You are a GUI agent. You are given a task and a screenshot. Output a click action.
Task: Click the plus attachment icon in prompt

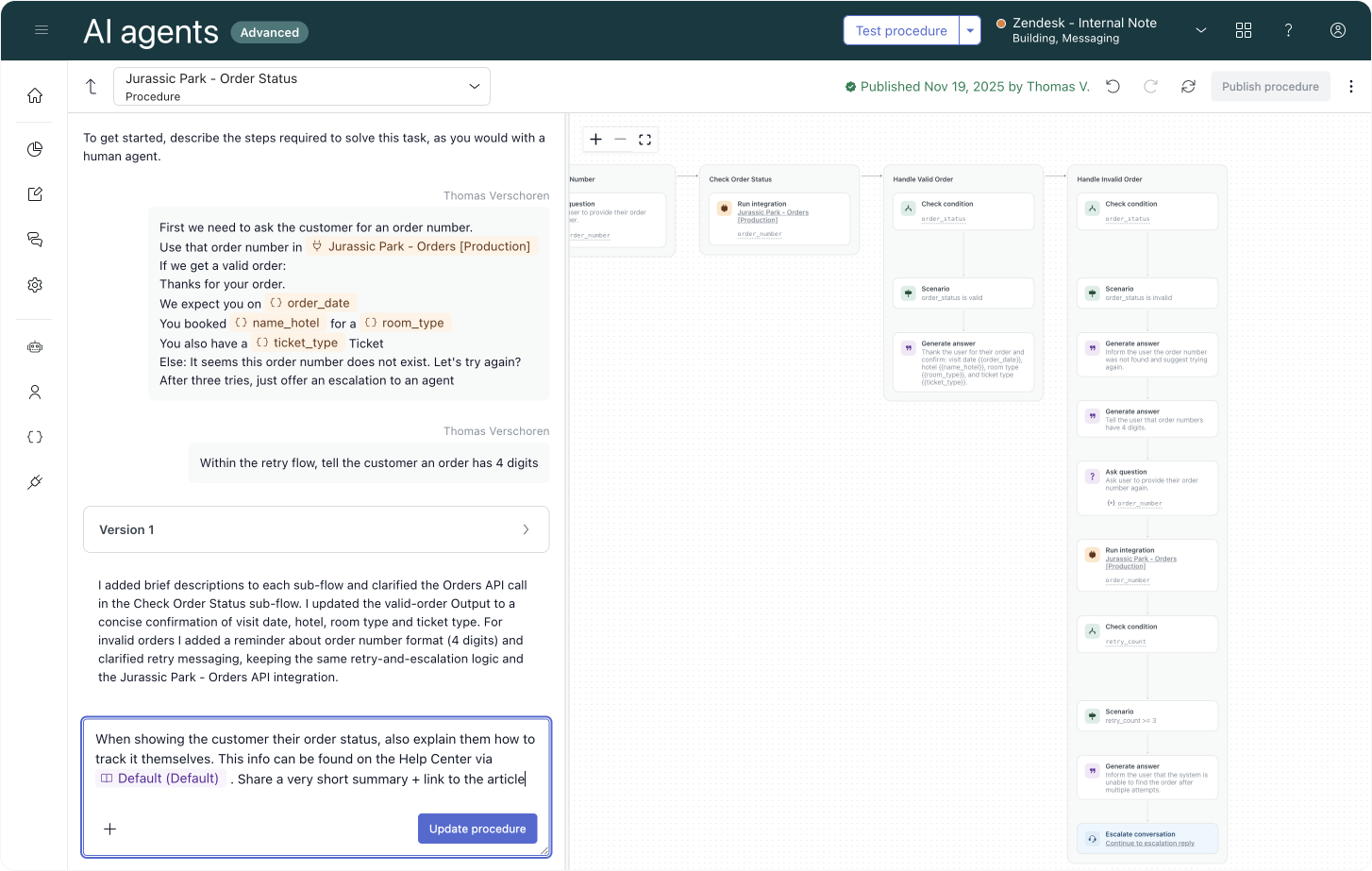[x=110, y=829]
